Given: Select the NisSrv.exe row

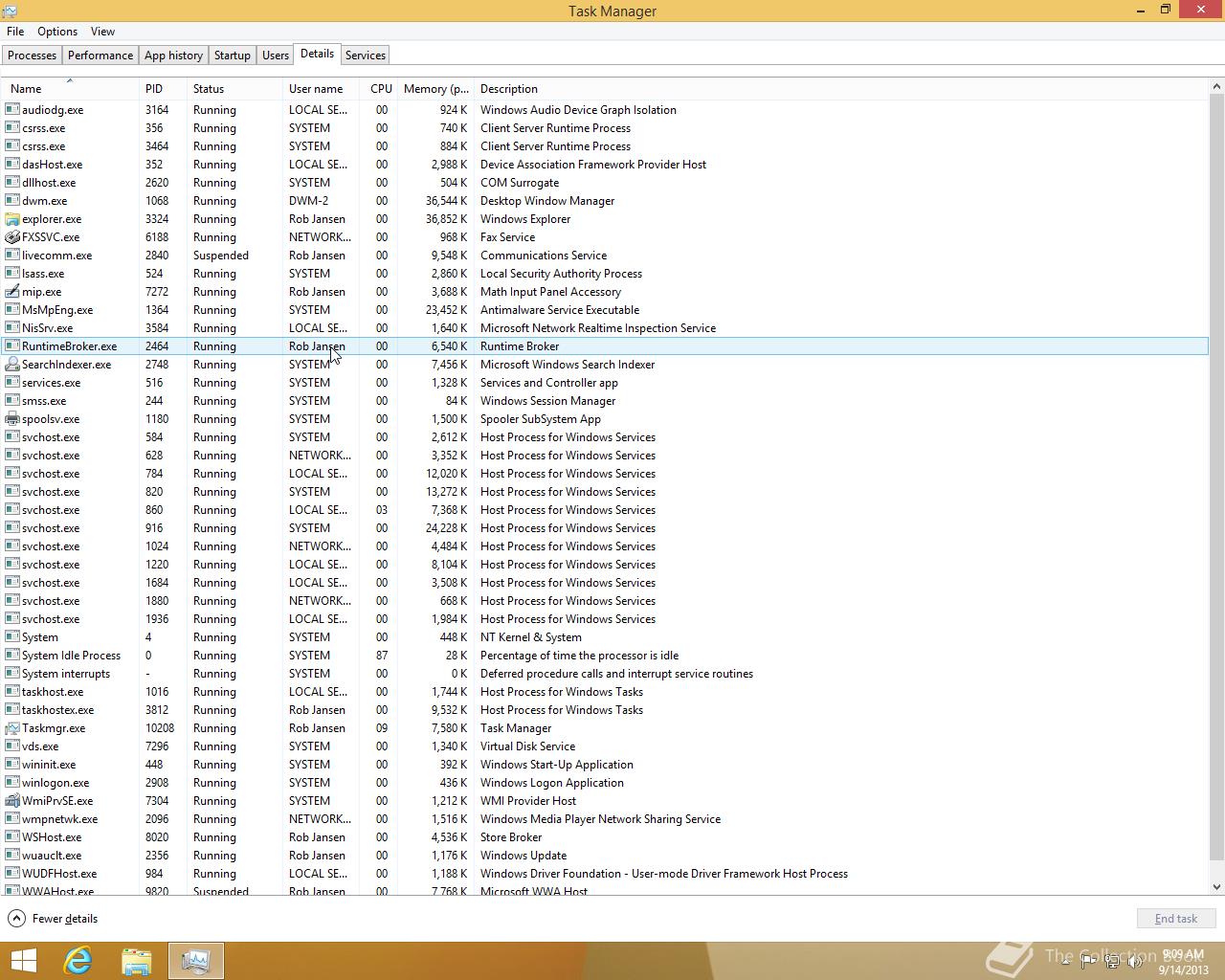Looking at the screenshot, I should coord(605,328).
